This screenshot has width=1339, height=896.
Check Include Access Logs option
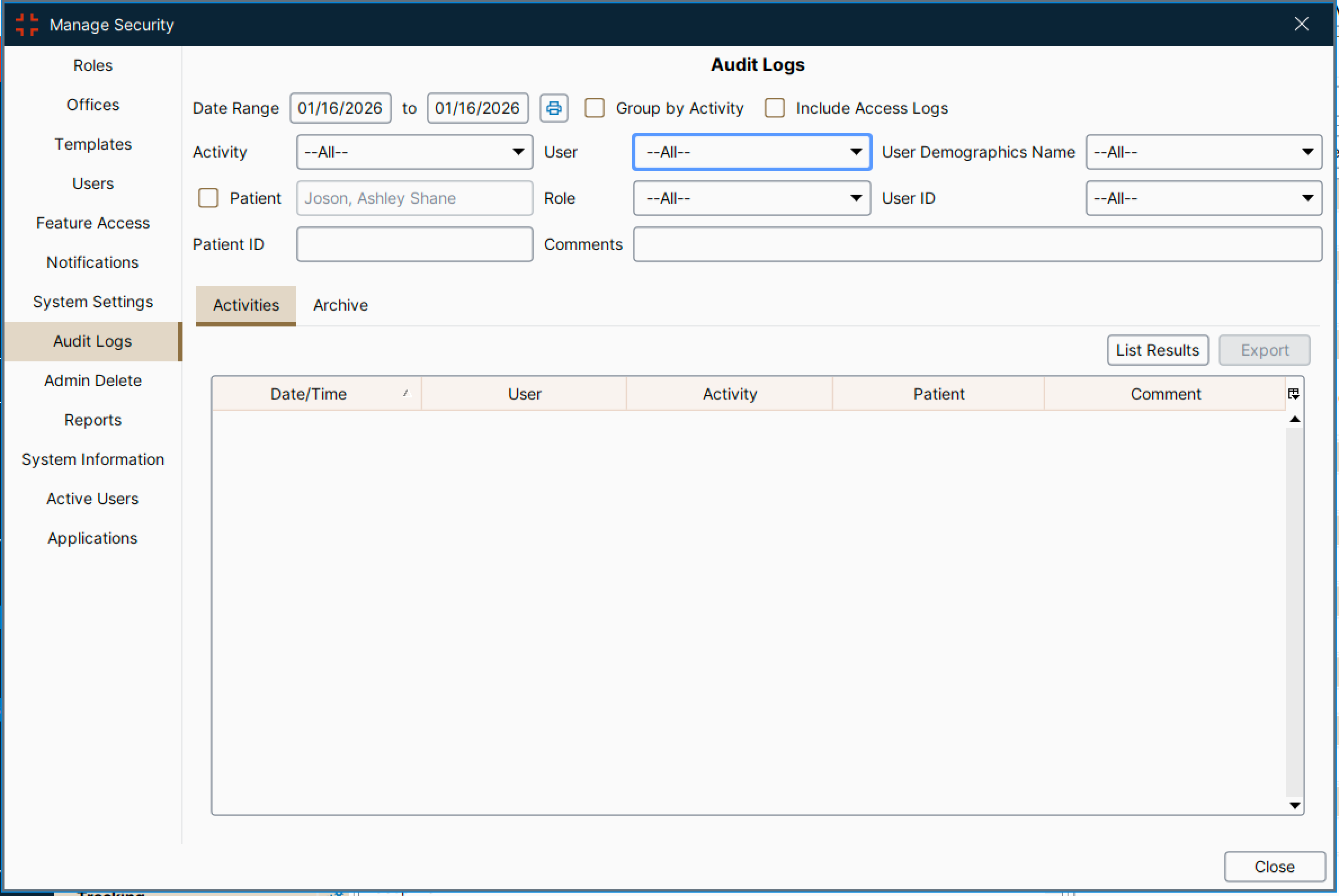pos(775,108)
